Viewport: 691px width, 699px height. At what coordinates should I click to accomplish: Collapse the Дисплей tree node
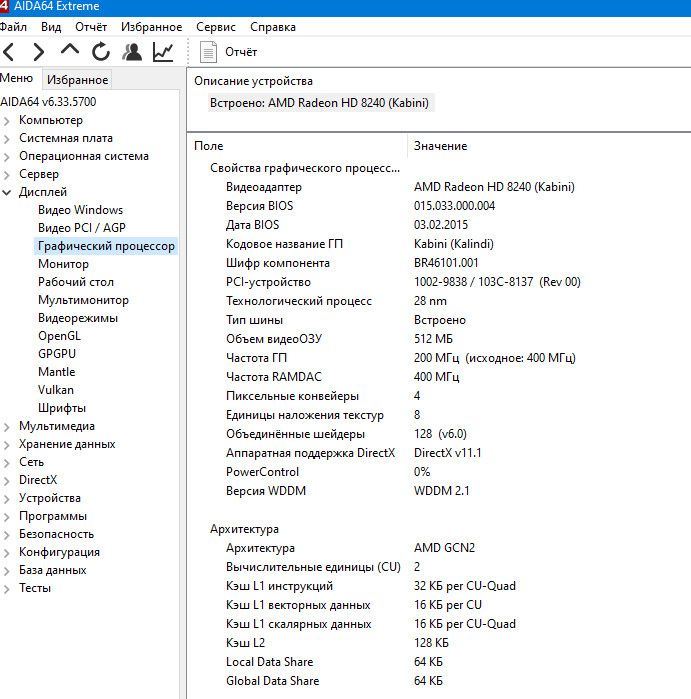coord(7,192)
